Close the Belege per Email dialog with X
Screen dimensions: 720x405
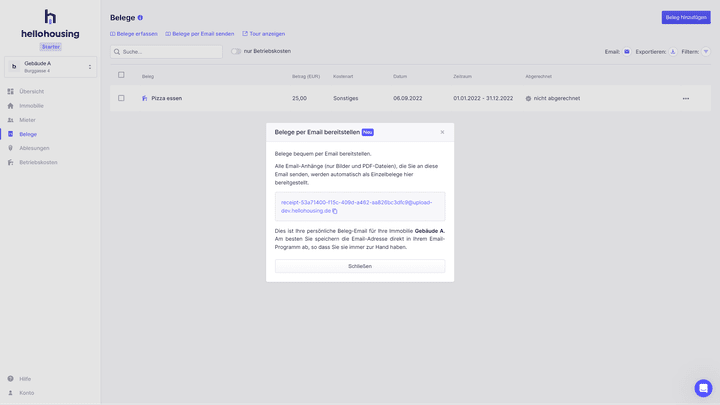pos(442,132)
